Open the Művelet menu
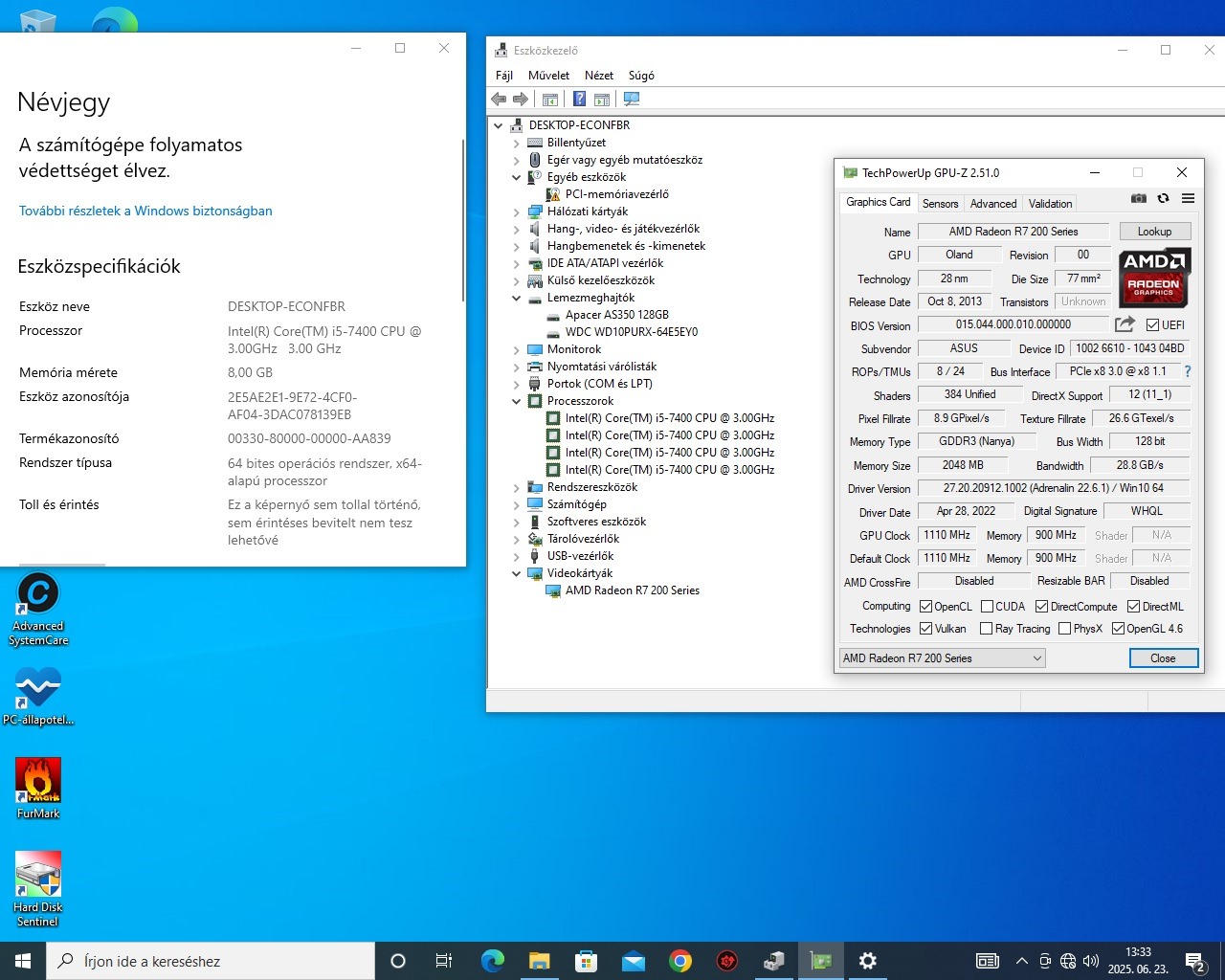1225x980 pixels. pyautogui.click(x=548, y=76)
